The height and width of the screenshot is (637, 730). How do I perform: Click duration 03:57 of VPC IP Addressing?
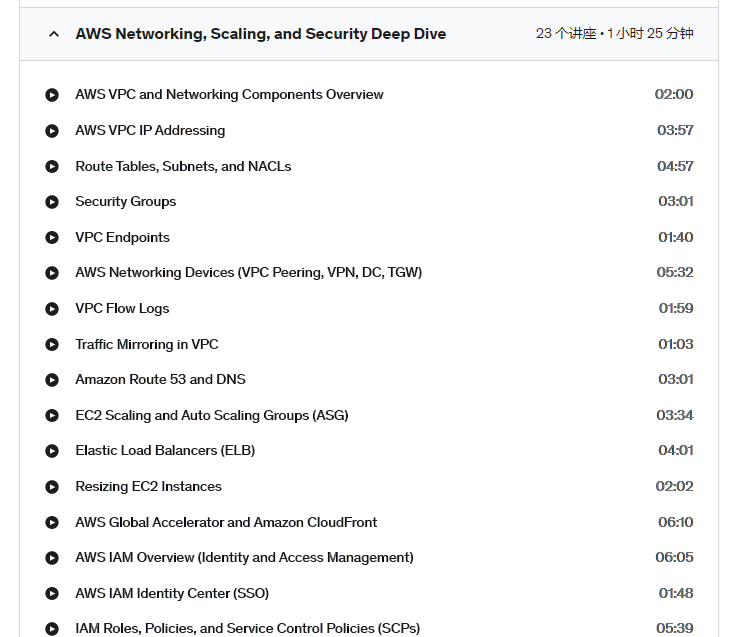(675, 130)
